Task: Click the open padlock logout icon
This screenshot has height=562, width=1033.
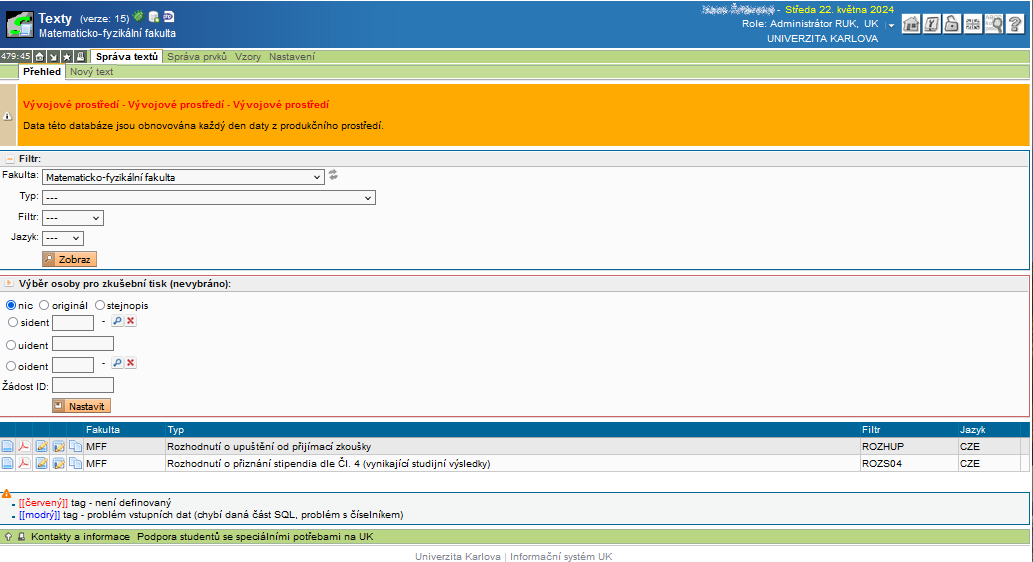Action: 952,25
